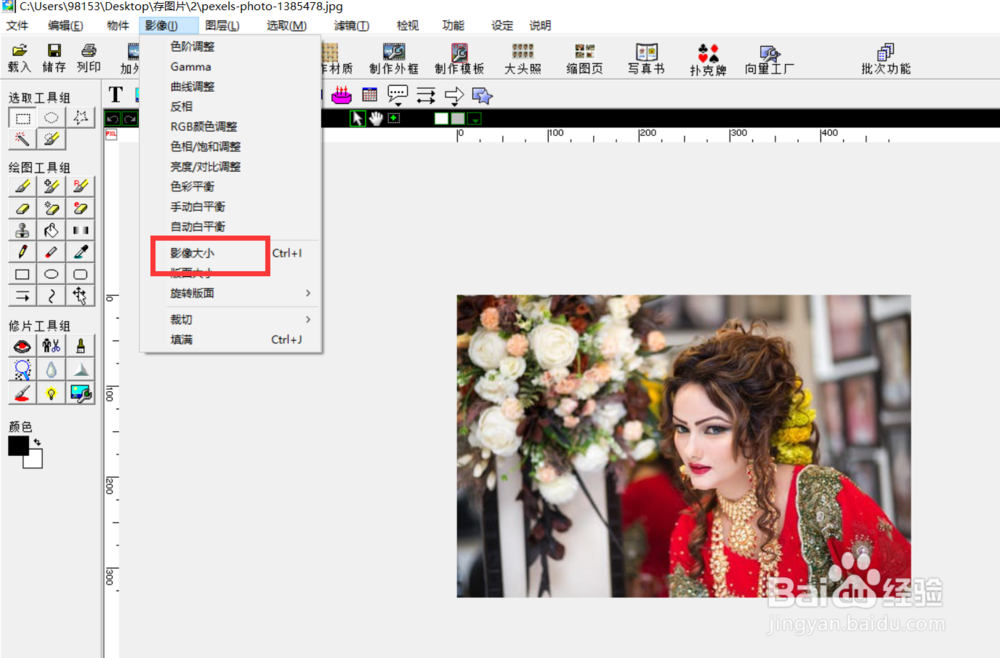Click the Print (列印) toolbar icon
Viewport: 1000px width, 658px height.
(89, 58)
